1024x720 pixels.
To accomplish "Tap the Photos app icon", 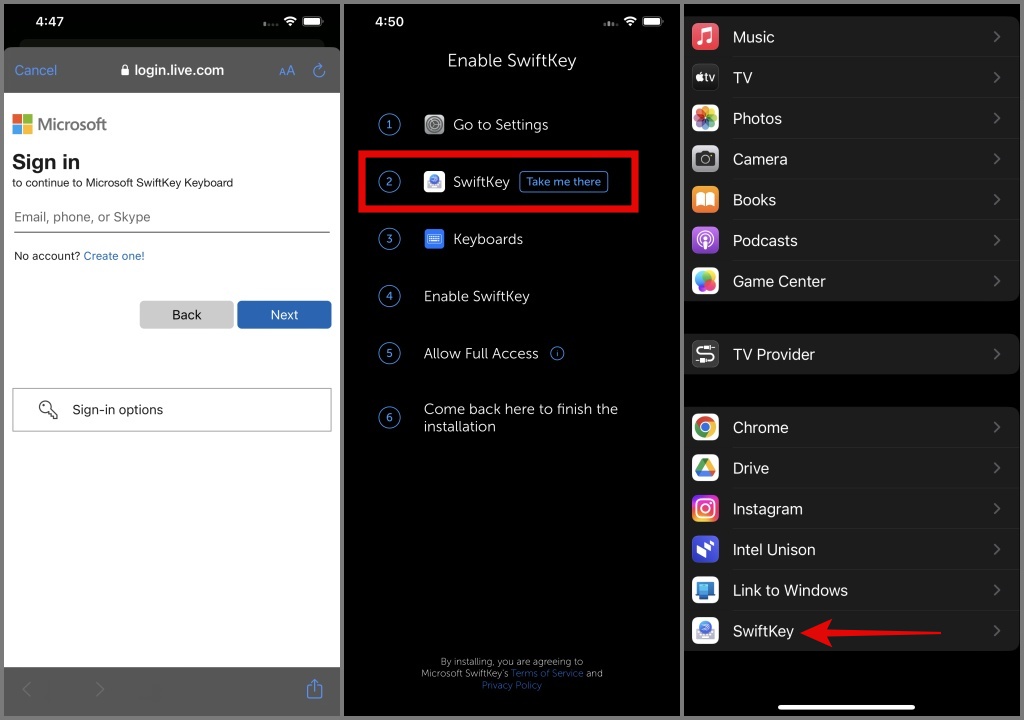I will click(x=705, y=118).
